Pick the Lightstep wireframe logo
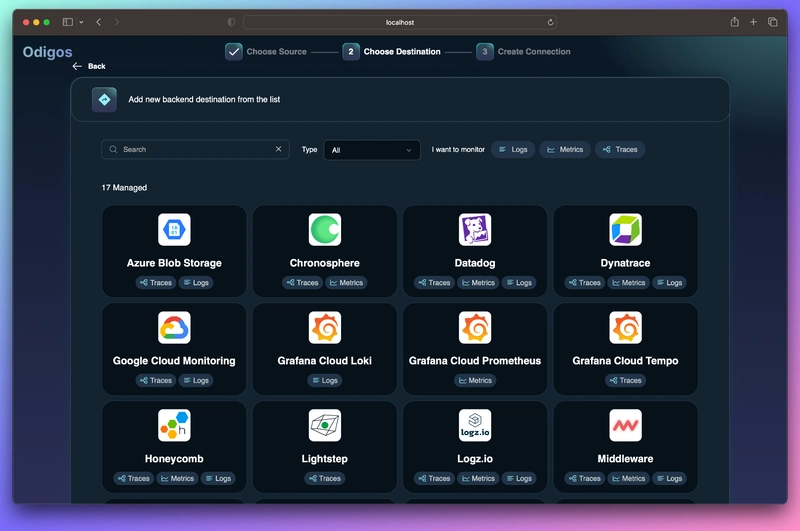The width and height of the screenshot is (800, 531). 324,425
